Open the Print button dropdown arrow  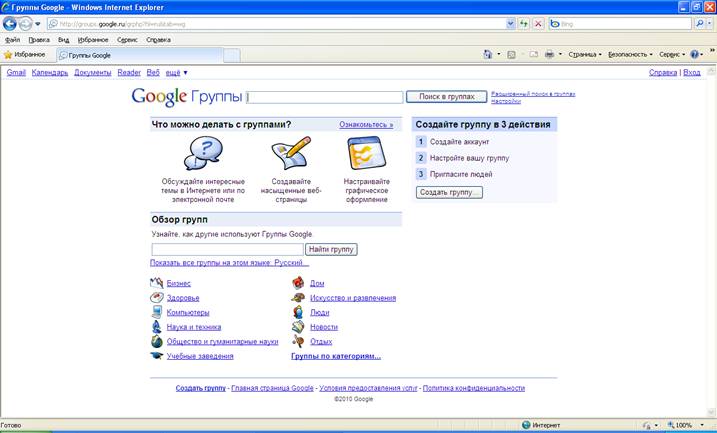[560, 54]
